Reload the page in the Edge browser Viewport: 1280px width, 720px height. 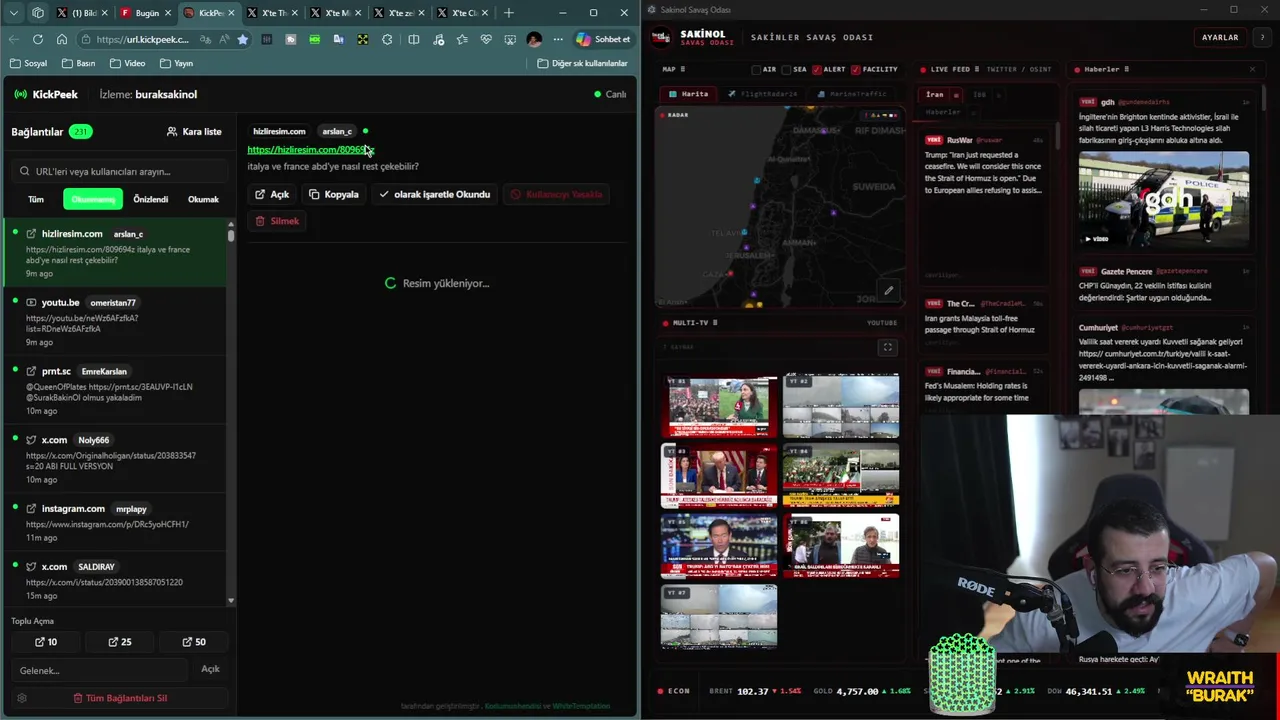(38, 39)
